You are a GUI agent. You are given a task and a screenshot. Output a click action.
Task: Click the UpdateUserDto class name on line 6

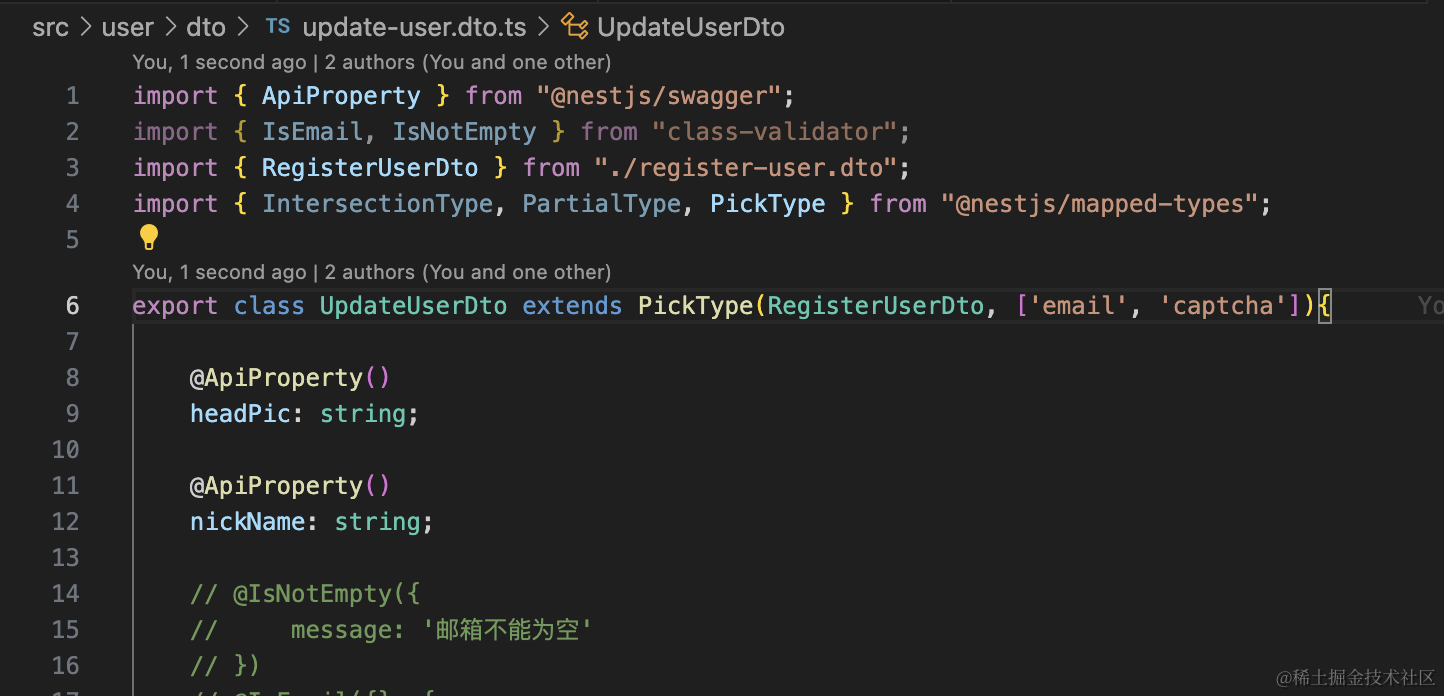[413, 306]
